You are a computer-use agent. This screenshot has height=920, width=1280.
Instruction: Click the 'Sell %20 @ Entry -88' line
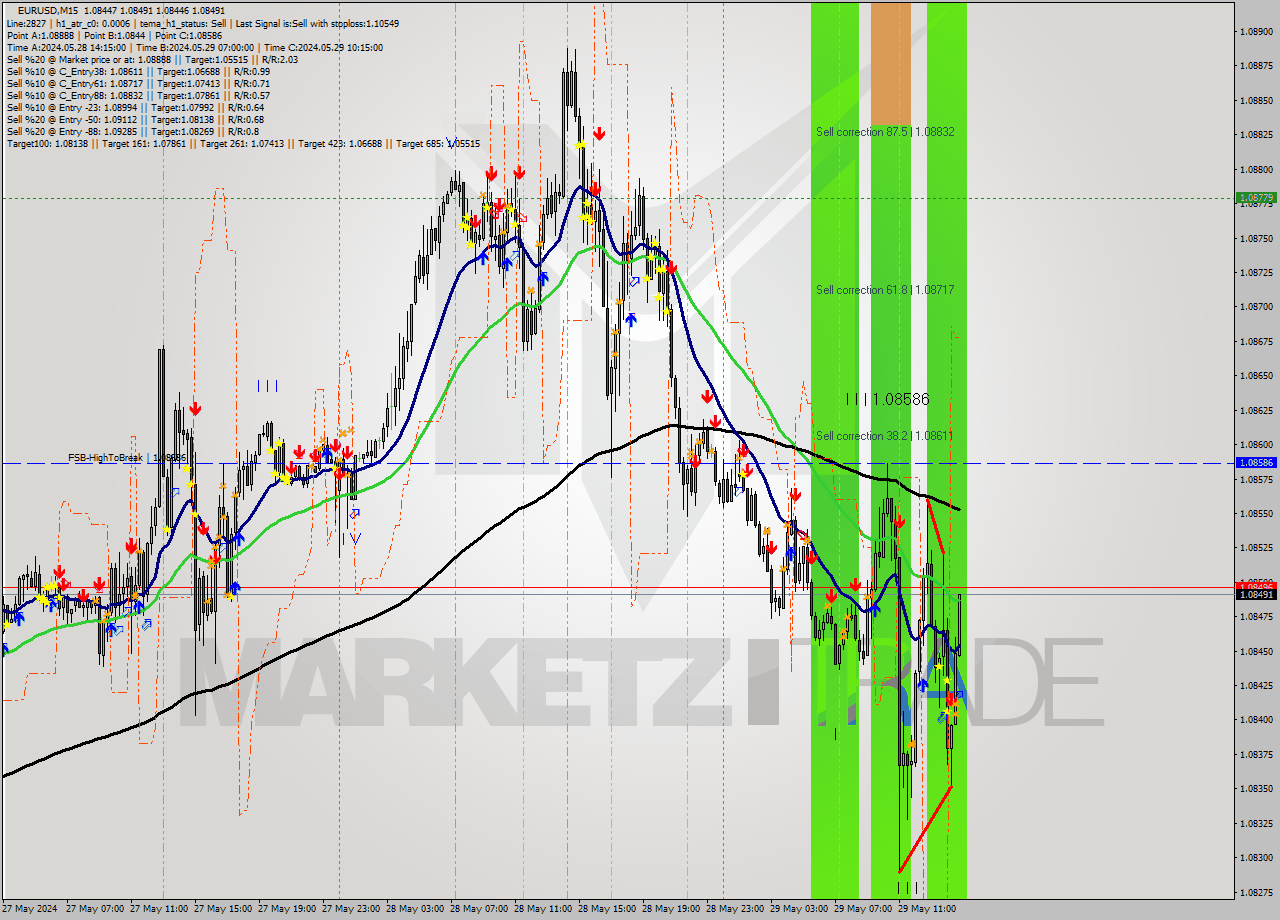pos(133,131)
